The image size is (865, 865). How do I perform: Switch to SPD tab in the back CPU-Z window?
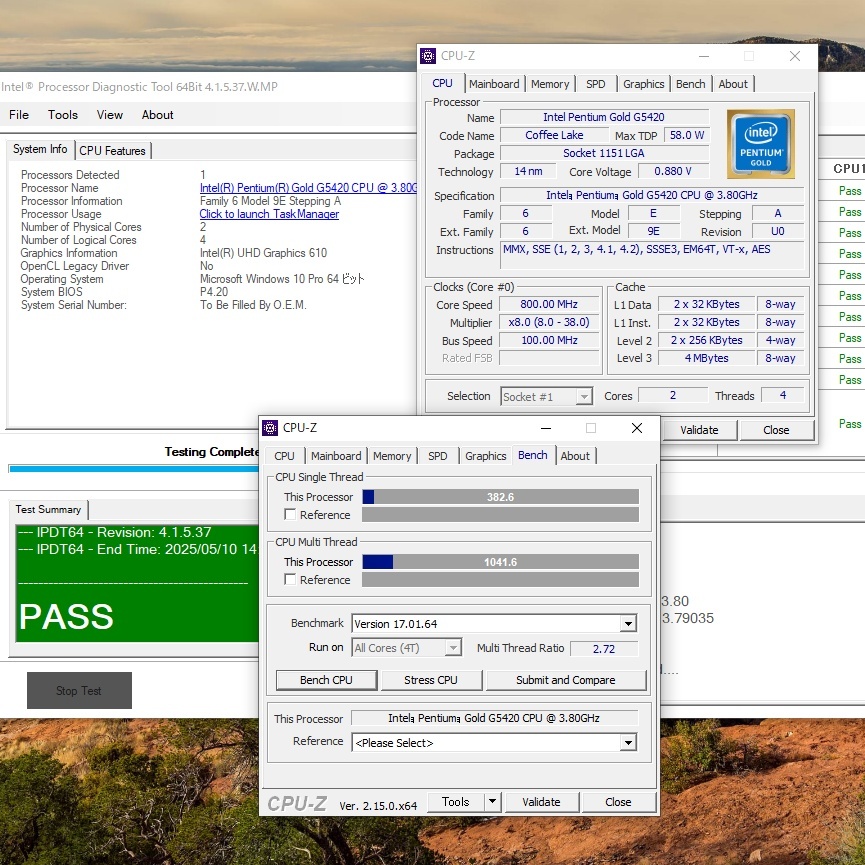596,84
